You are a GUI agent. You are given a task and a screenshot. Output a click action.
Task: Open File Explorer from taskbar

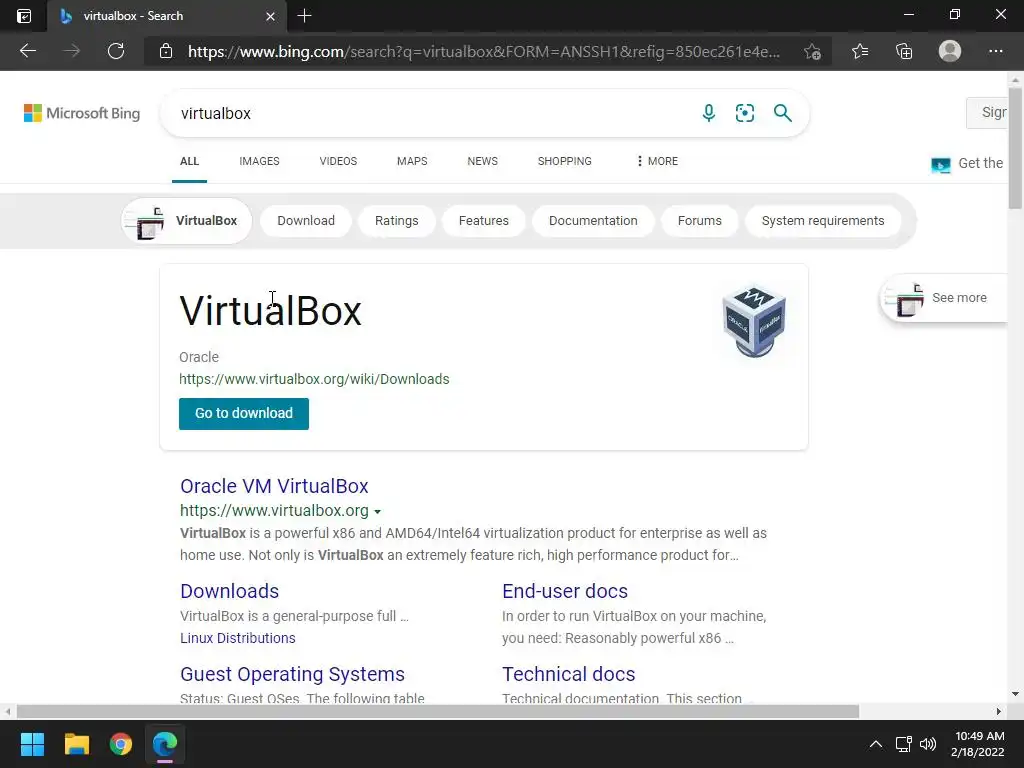pyautogui.click(x=76, y=744)
